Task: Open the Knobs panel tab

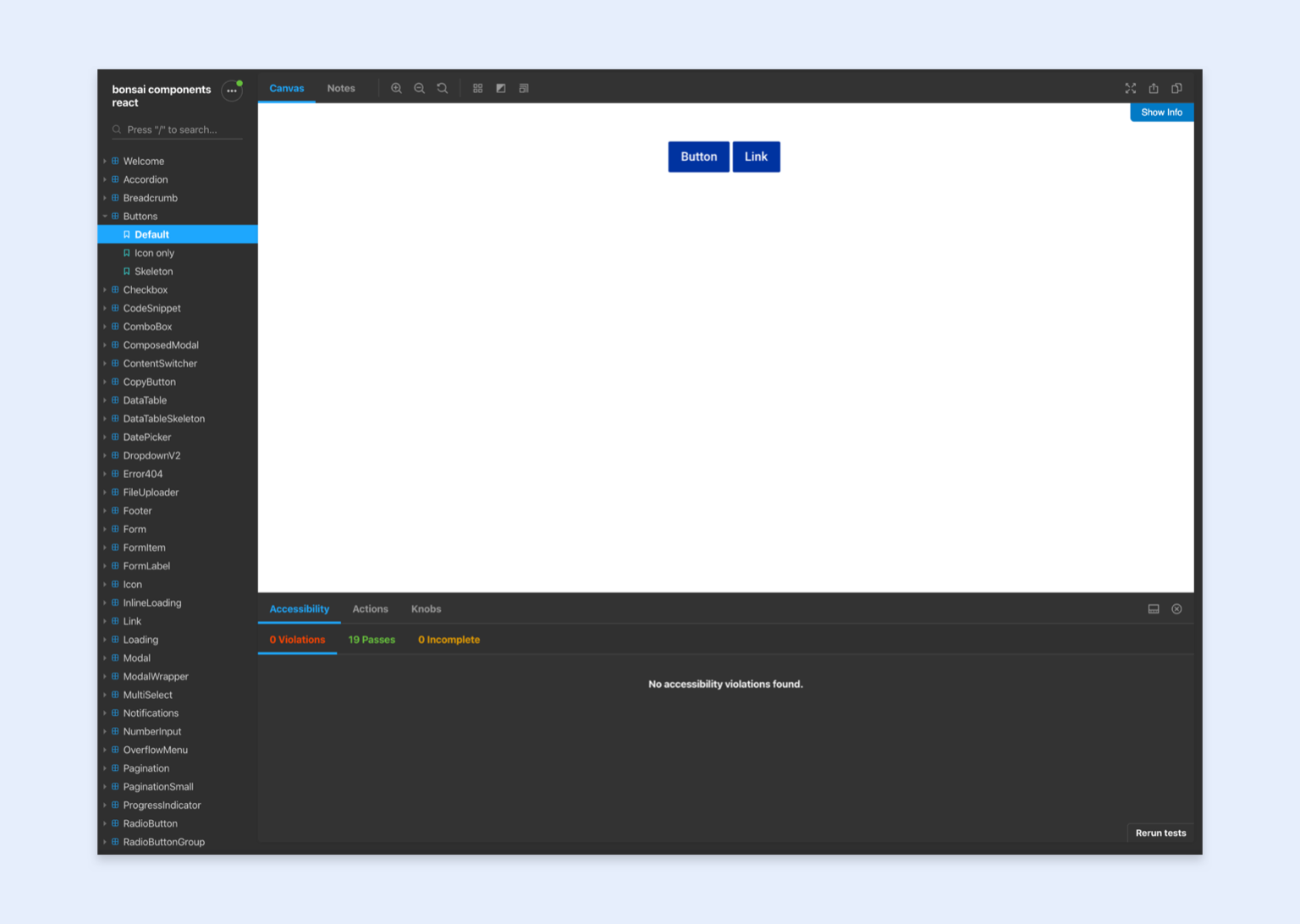Action: 426,609
